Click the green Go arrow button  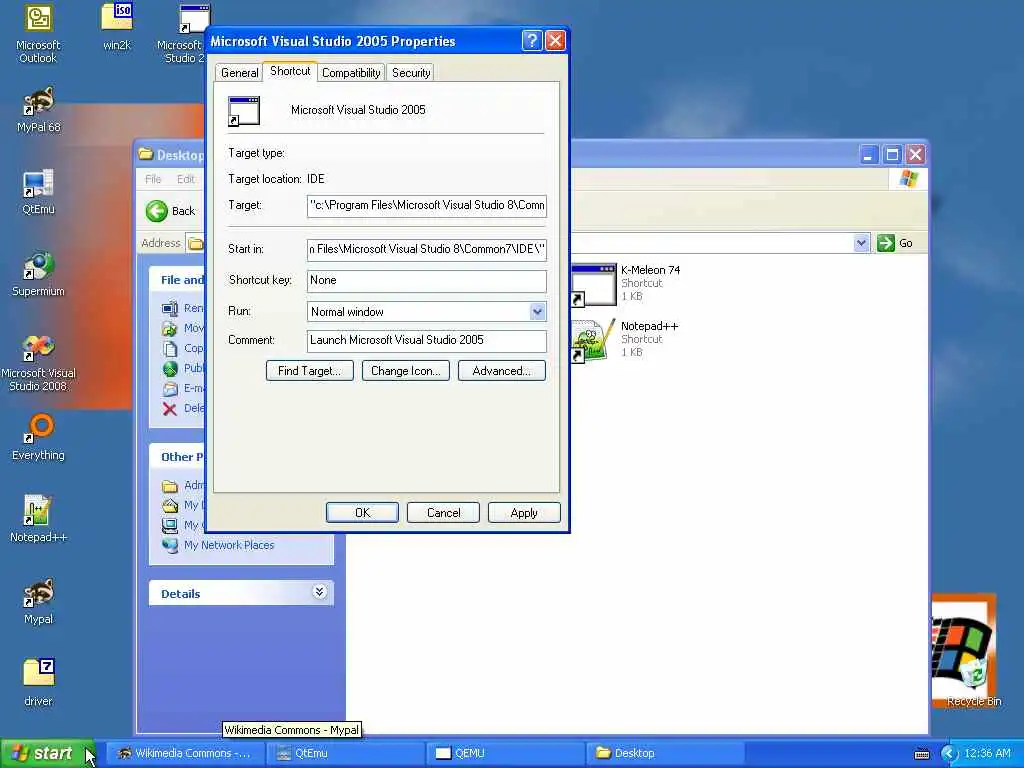click(x=886, y=243)
